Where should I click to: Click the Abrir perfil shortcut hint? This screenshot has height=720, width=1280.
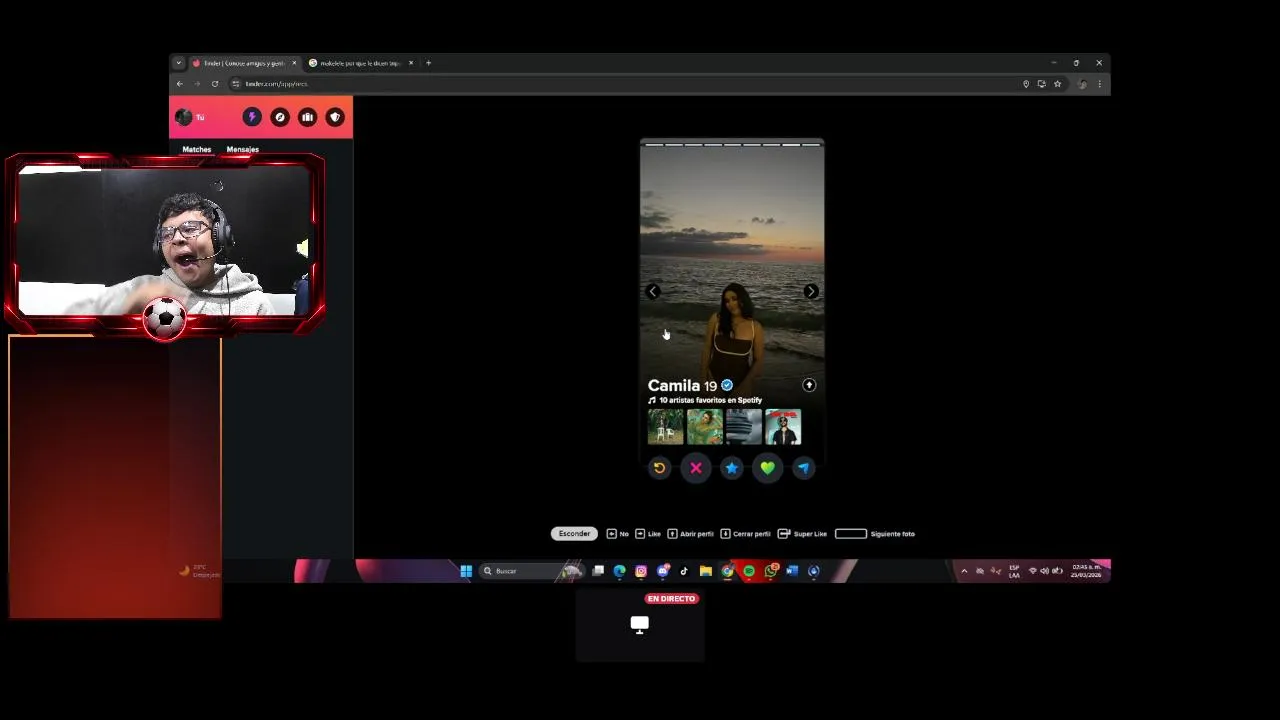(690, 534)
